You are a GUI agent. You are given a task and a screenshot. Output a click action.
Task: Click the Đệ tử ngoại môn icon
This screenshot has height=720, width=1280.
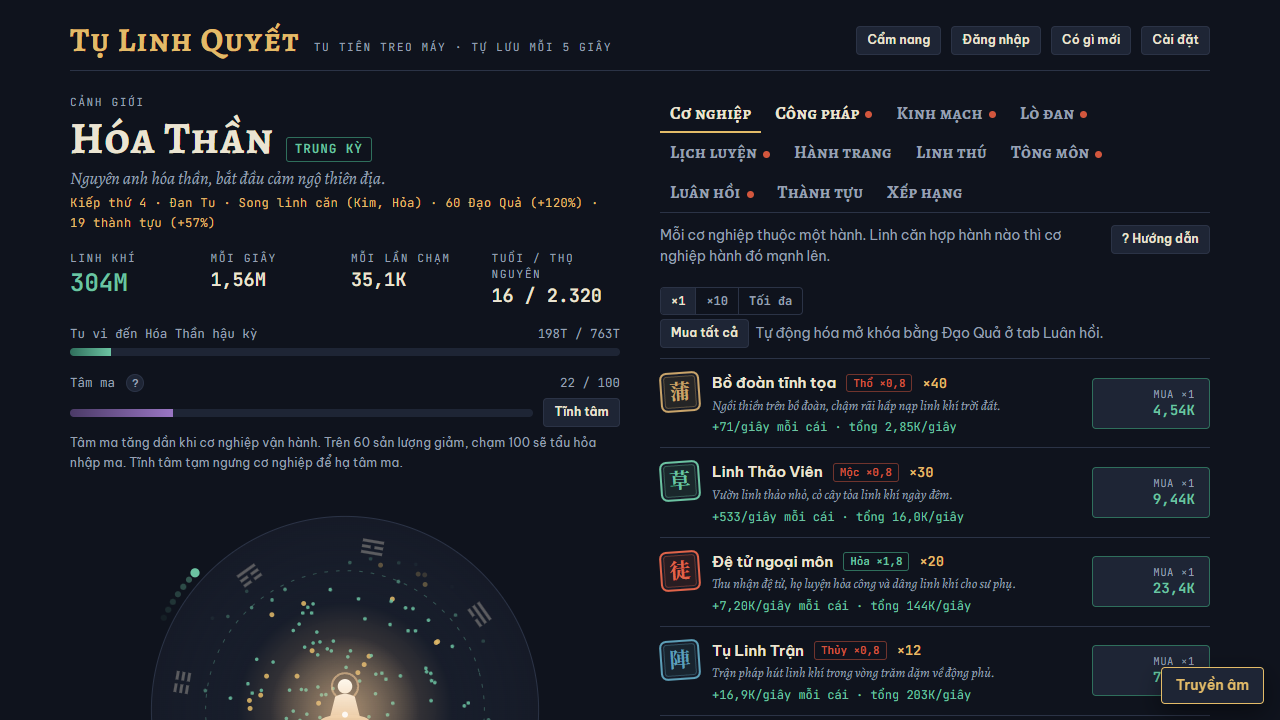(680, 571)
